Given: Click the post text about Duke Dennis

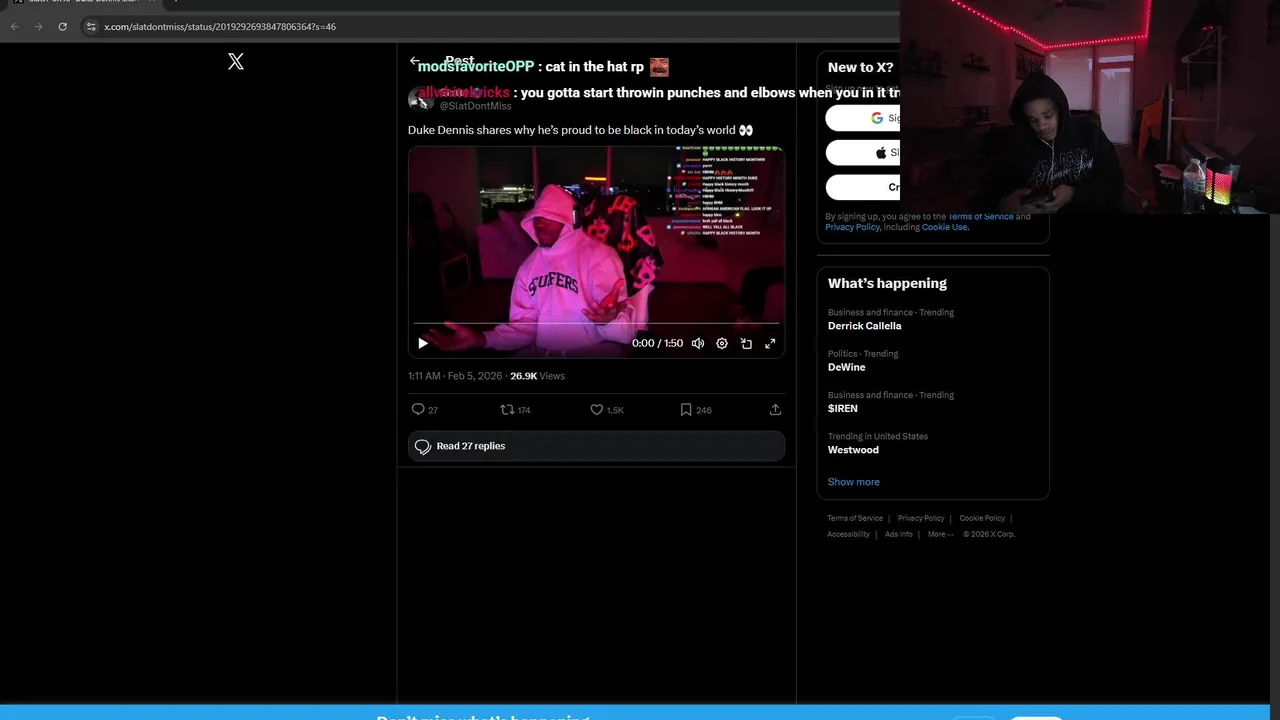Looking at the screenshot, I should 580,130.
